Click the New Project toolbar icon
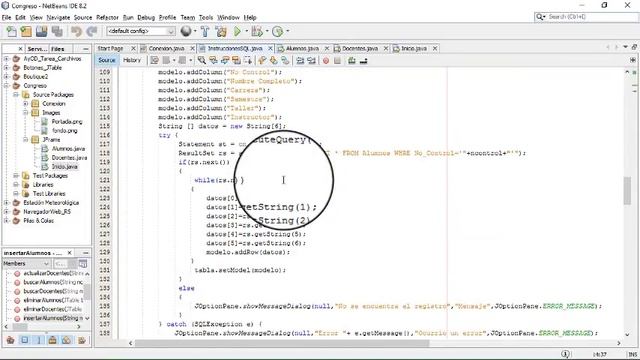This screenshot has height=360, width=640. pyautogui.click(x=26, y=31)
